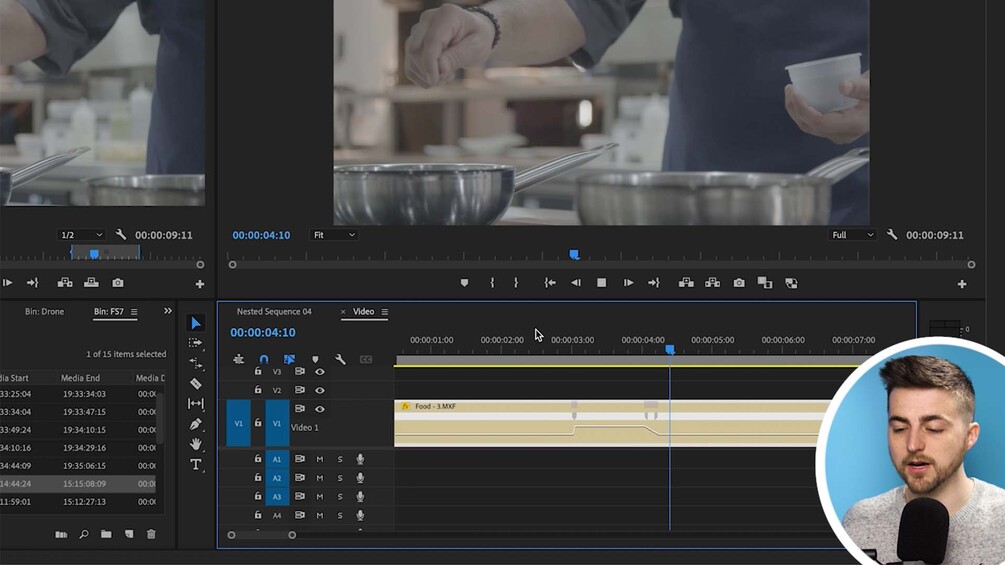Viewport: 1005px width, 565px height.
Task: Click Mark In in Program monitor
Action: pos(492,282)
